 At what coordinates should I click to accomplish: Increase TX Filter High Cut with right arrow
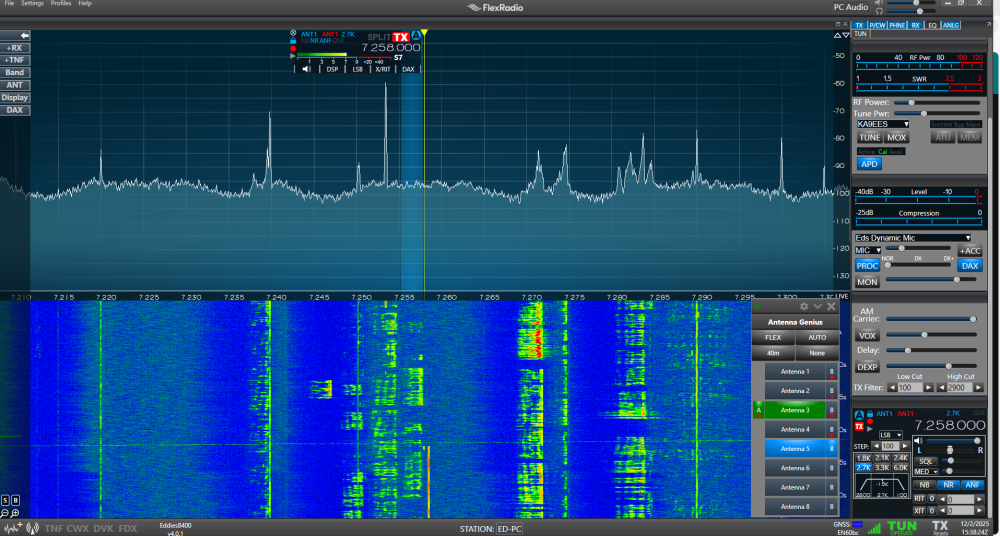(x=980, y=387)
